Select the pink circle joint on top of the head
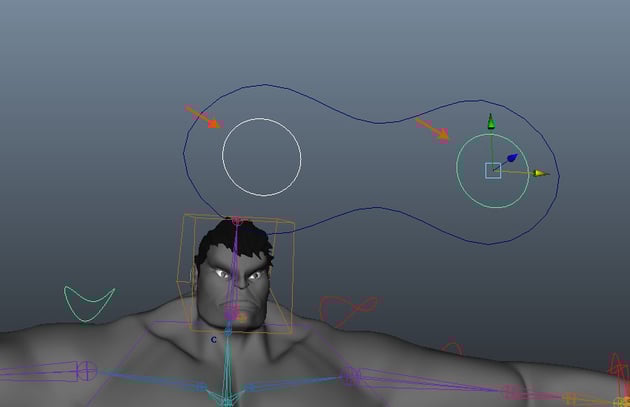630x407 pixels. (237, 220)
